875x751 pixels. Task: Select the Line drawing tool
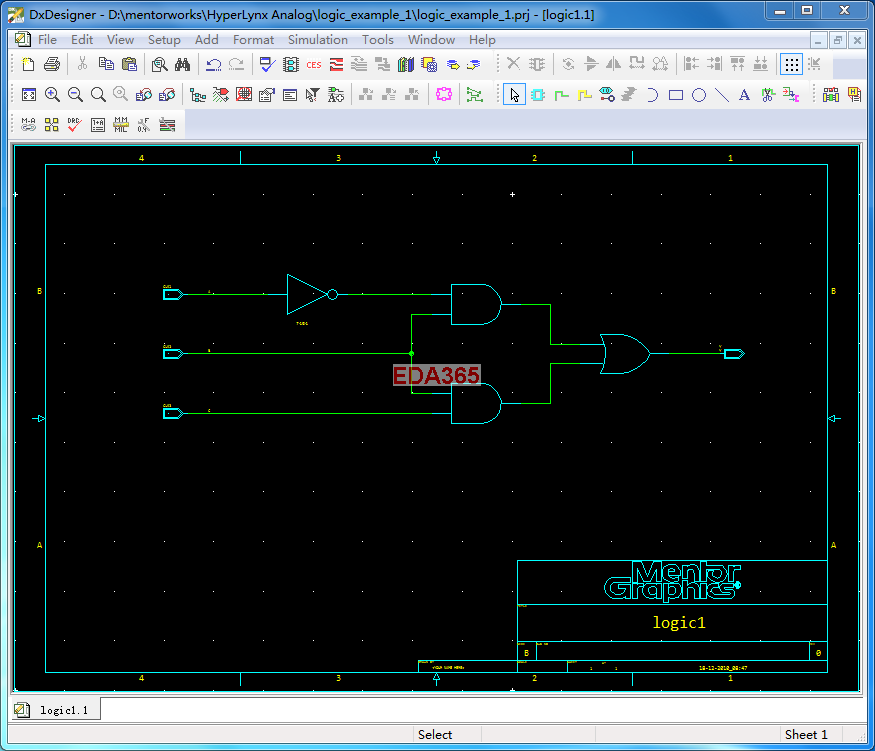tap(721, 95)
